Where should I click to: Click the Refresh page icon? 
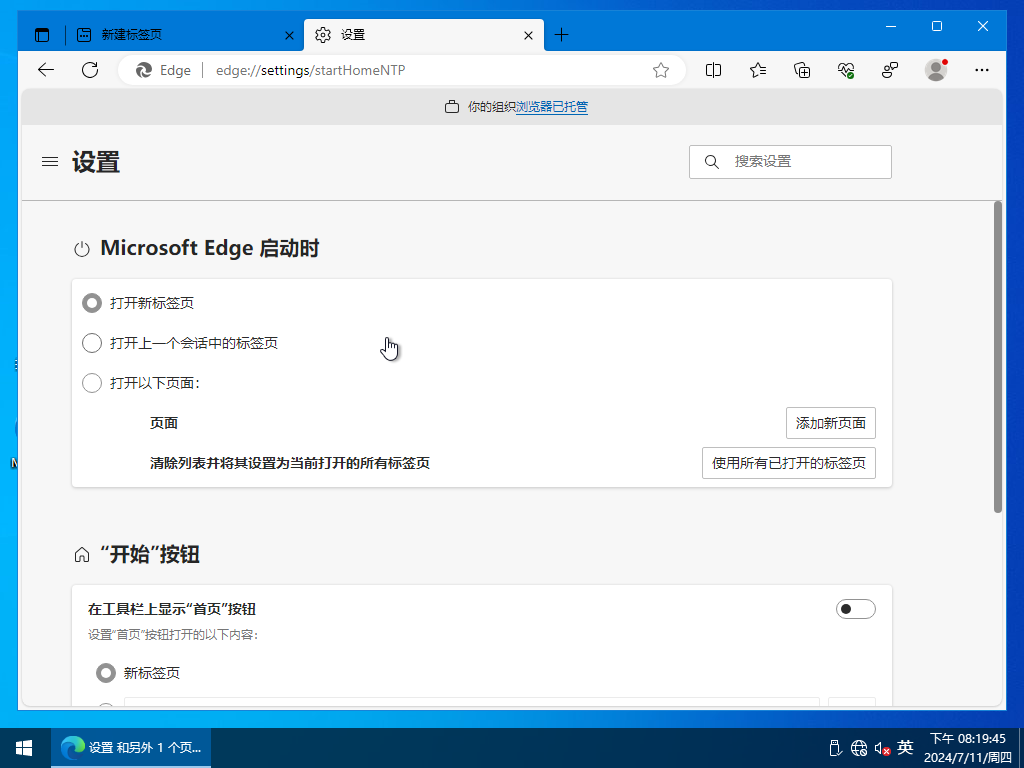(90, 70)
